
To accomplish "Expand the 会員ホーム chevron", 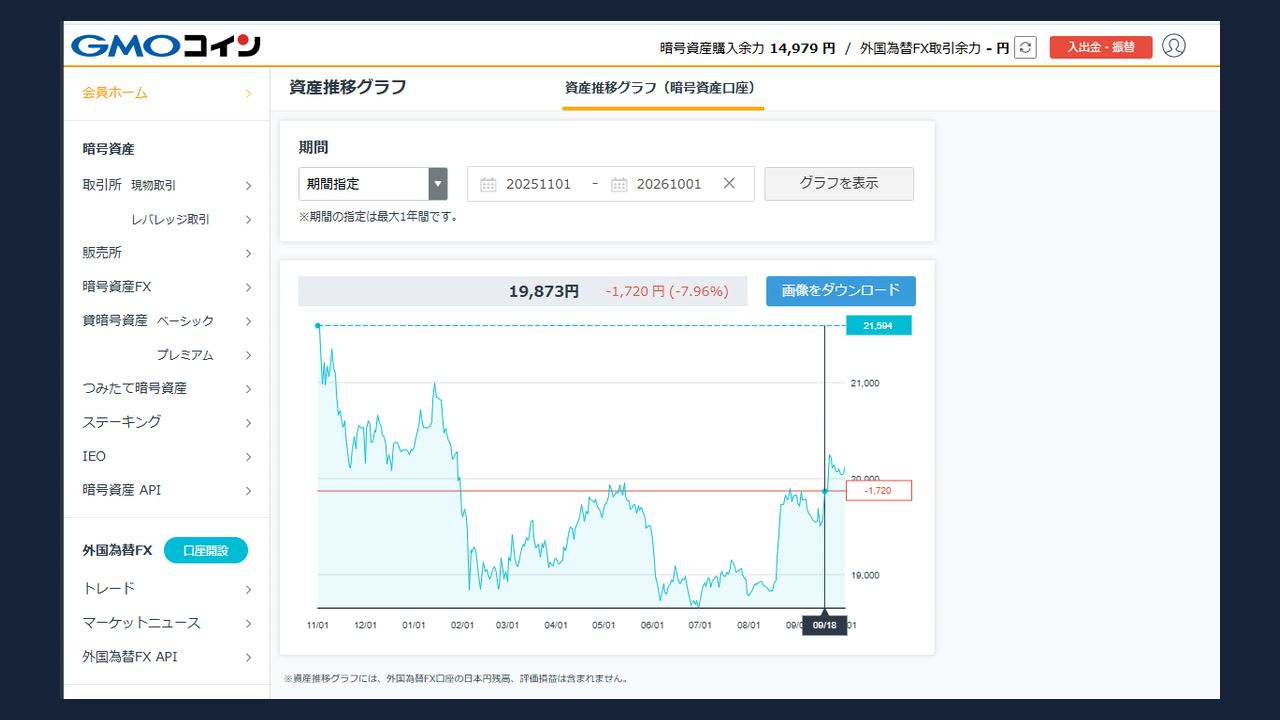I will point(248,94).
